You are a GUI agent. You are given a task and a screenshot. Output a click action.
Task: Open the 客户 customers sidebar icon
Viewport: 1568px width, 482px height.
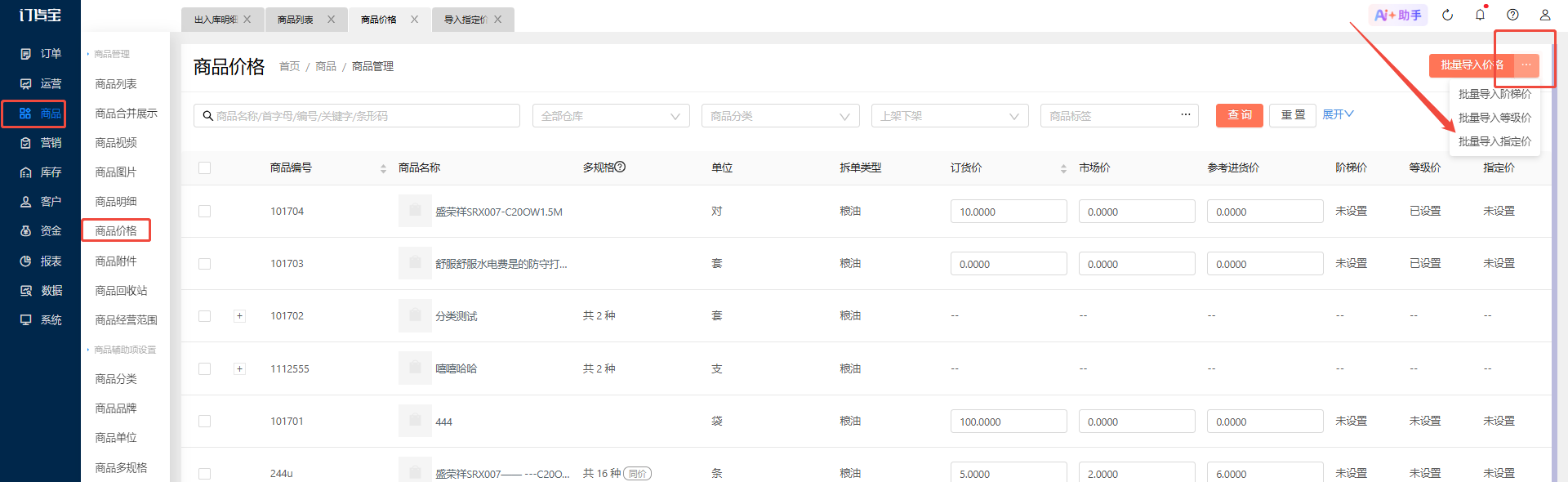tap(25, 202)
